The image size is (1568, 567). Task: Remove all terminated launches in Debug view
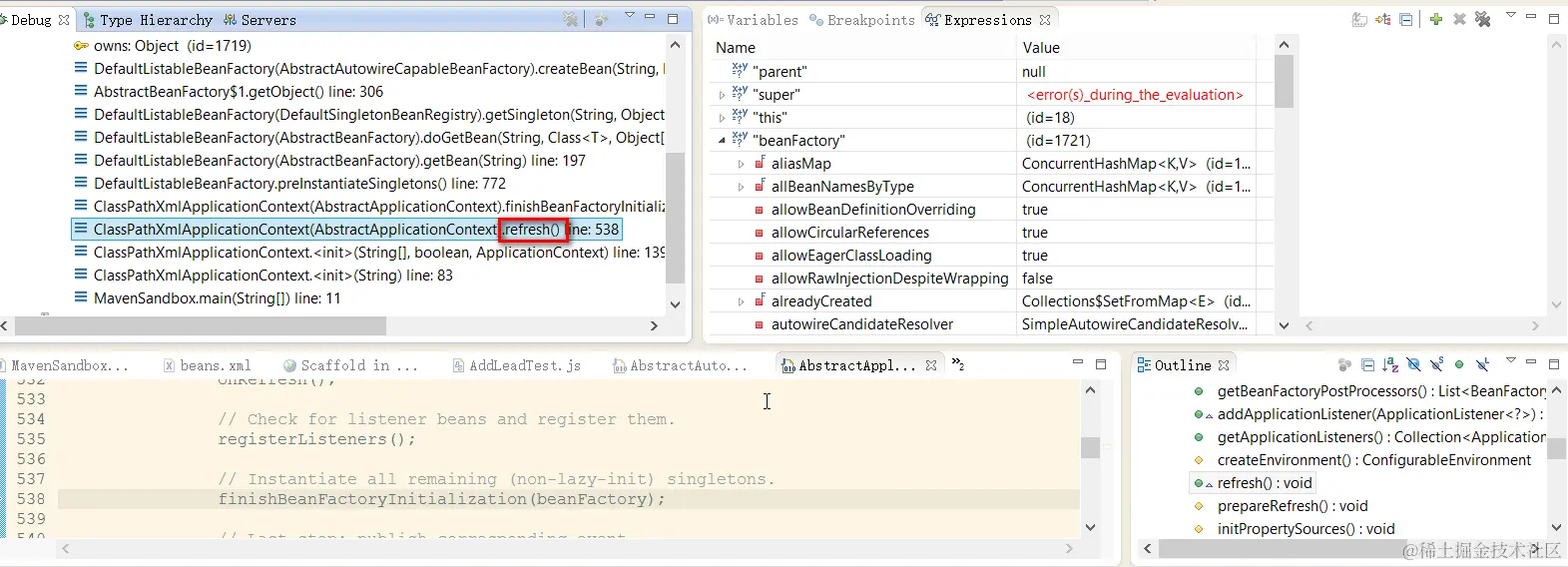coord(571,19)
